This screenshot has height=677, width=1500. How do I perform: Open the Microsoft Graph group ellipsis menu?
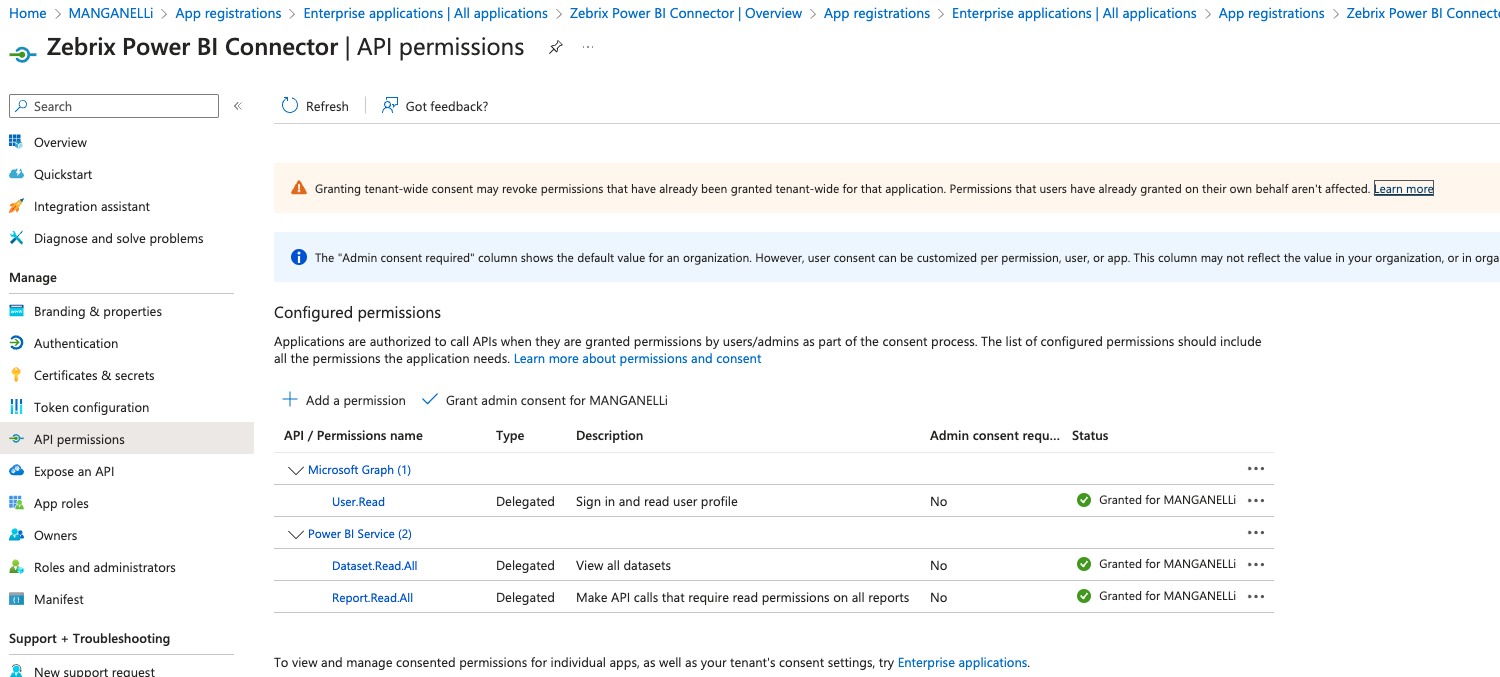[x=1256, y=469]
